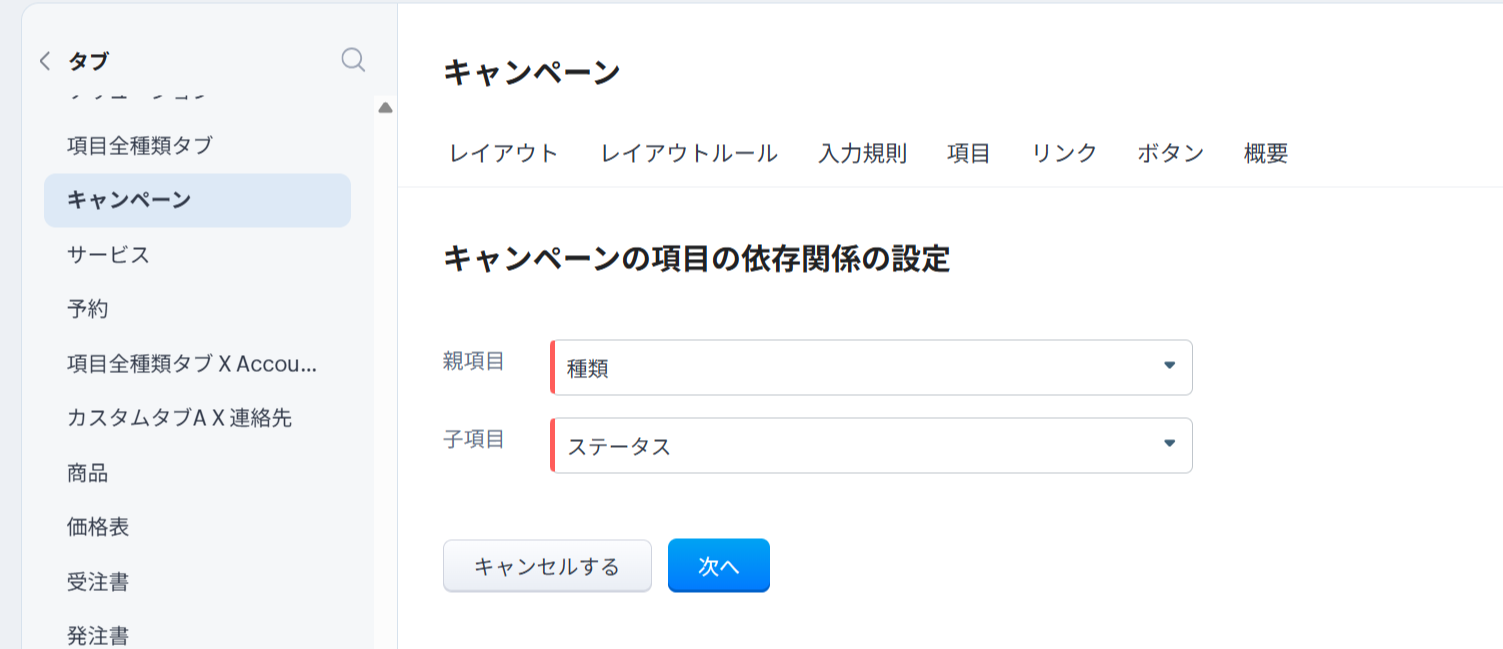1503x649 pixels.
Task: Expand the 親項目 dropdown showing 種類
Action: 871,367
